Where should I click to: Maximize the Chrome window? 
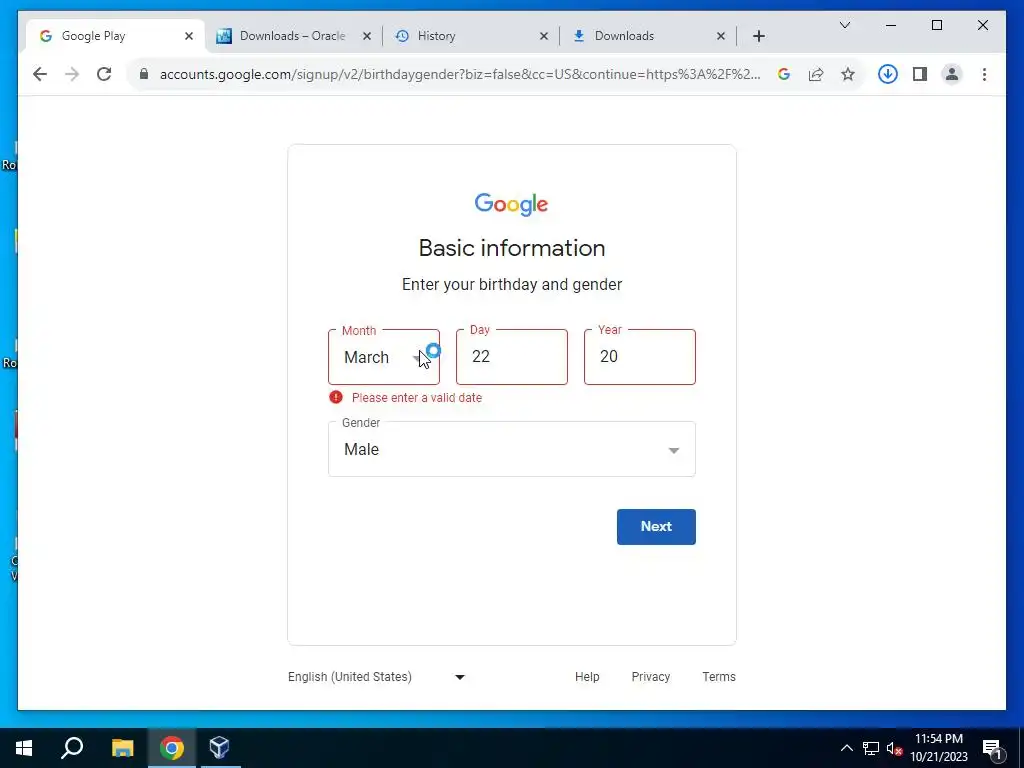[936, 25]
